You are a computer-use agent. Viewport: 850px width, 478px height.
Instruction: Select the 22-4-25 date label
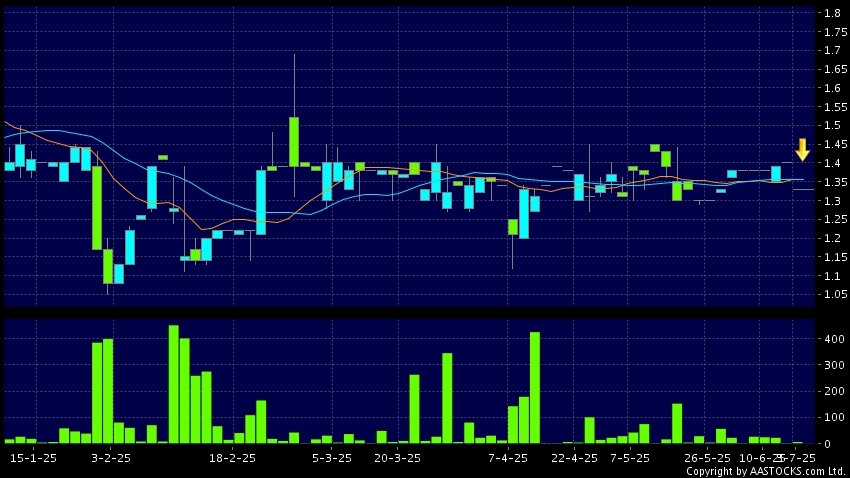pyautogui.click(x=574, y=458)
